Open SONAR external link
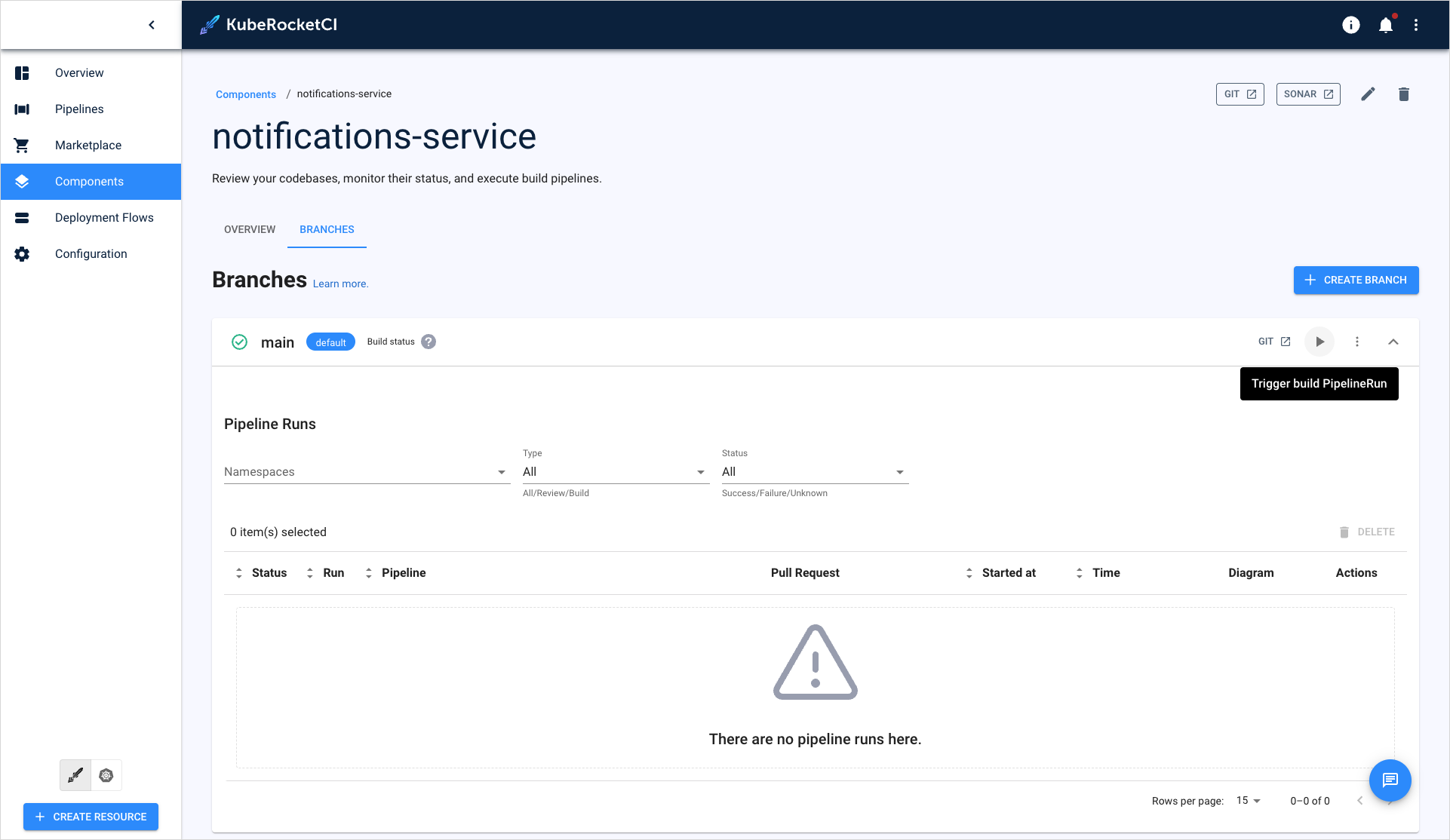1450x840 pixels. coord(1308,94)
